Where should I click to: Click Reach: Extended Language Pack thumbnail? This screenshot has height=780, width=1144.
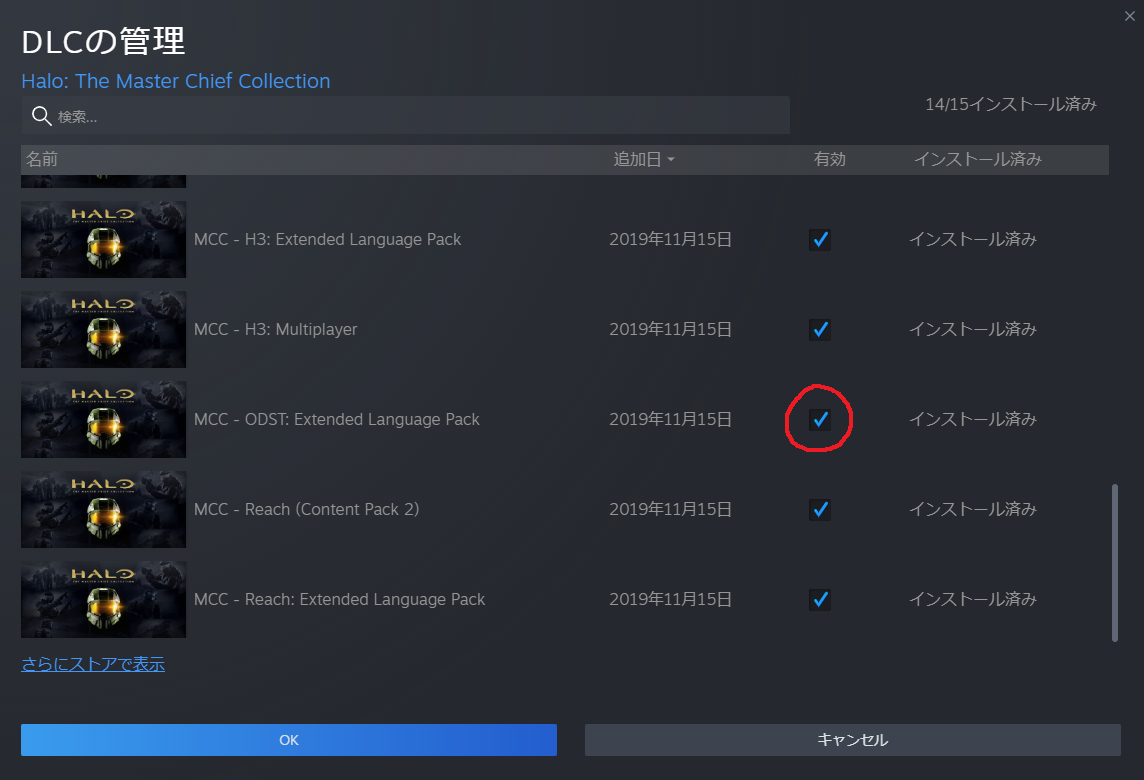(x=104, y=599)
